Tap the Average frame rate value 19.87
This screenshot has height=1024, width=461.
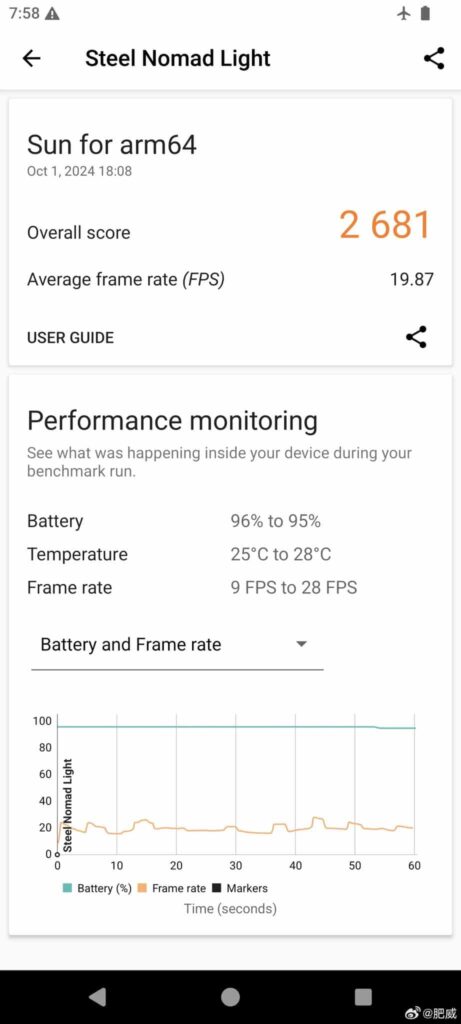411,280
